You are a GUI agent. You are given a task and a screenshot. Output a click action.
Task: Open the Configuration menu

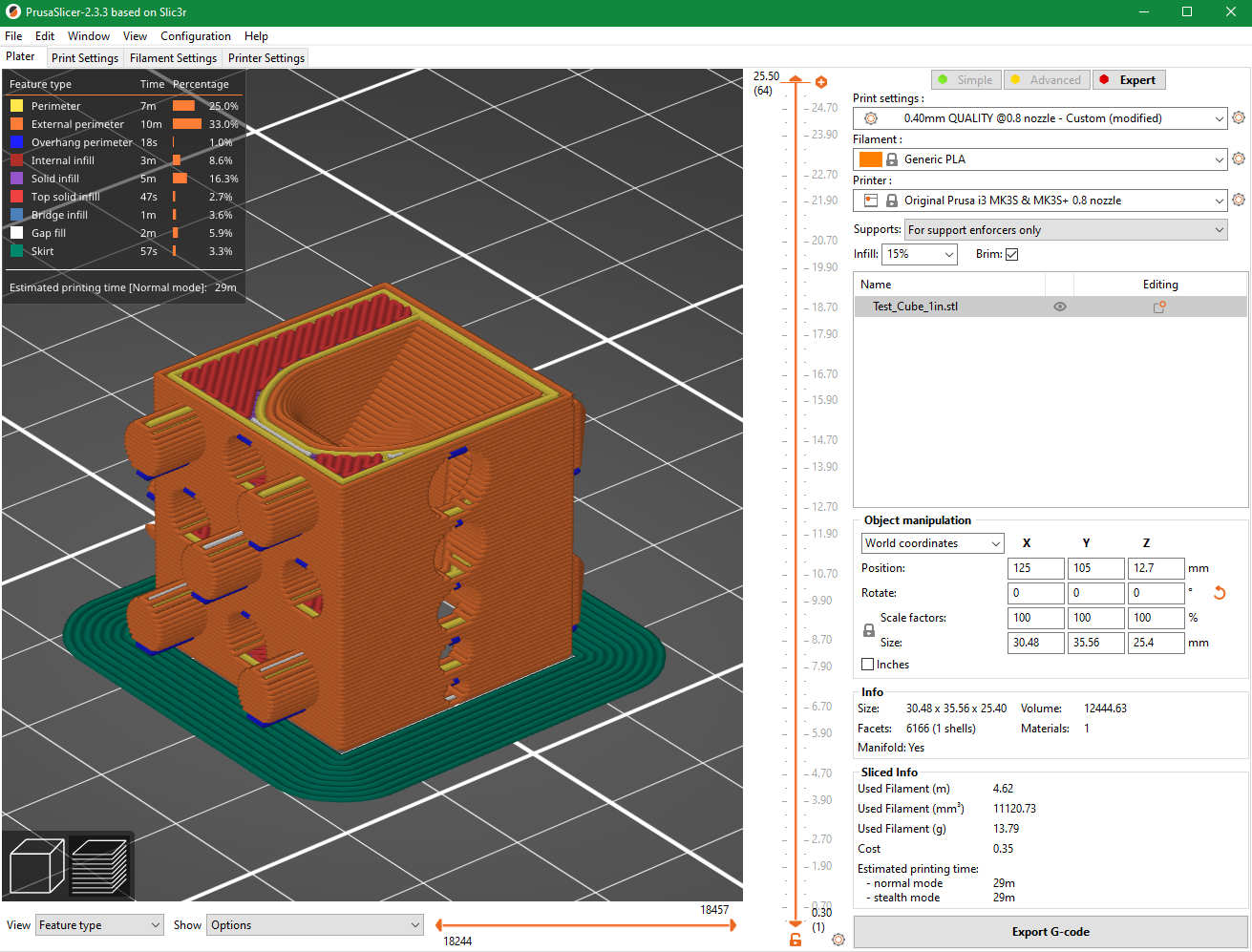click(196, 36)
